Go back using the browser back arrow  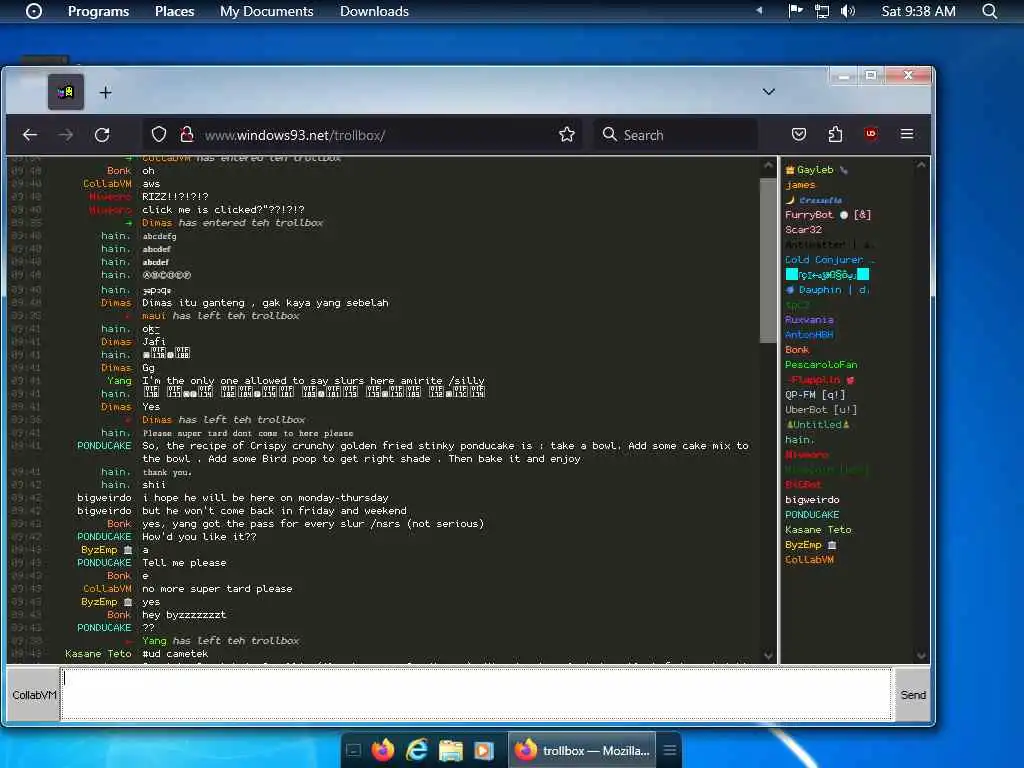pos(30,135)
